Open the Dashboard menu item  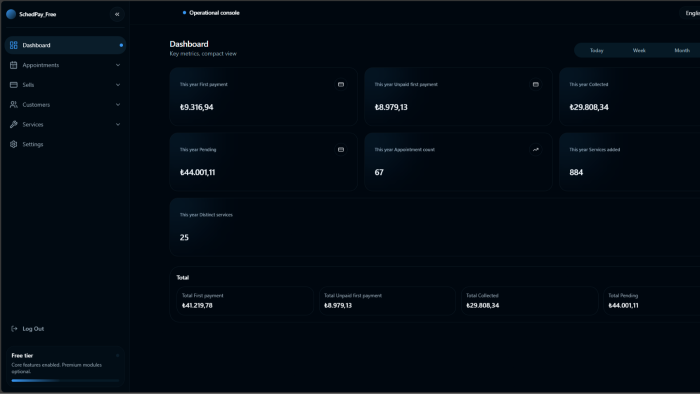(x=65, y=45)
